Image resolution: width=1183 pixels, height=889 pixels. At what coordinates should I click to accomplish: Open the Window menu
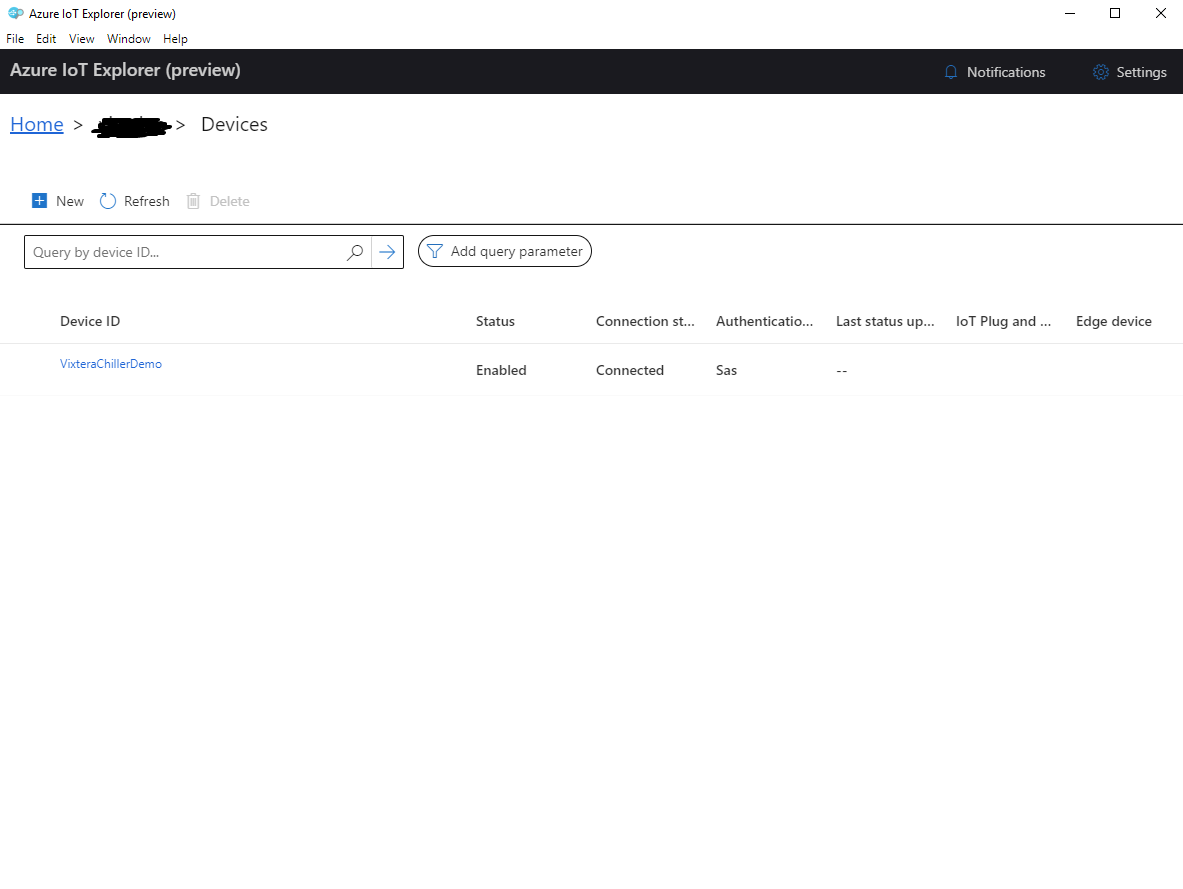128,38
